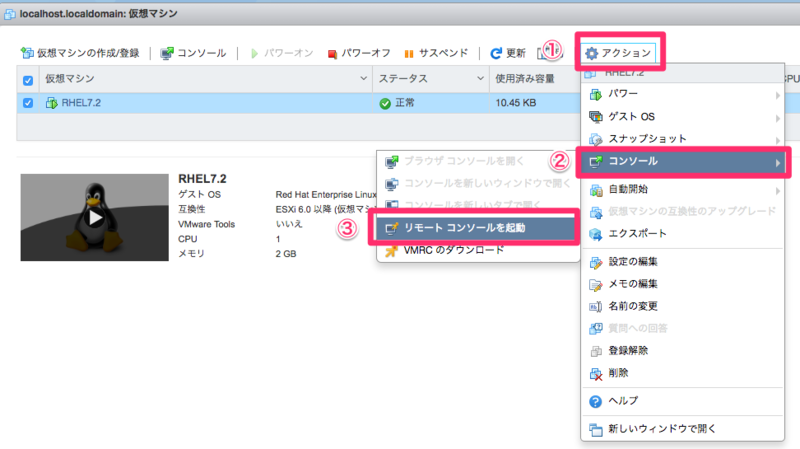Click the Export (エクスポート) icon
The image size is (800, 449).
tap(595, 234)
